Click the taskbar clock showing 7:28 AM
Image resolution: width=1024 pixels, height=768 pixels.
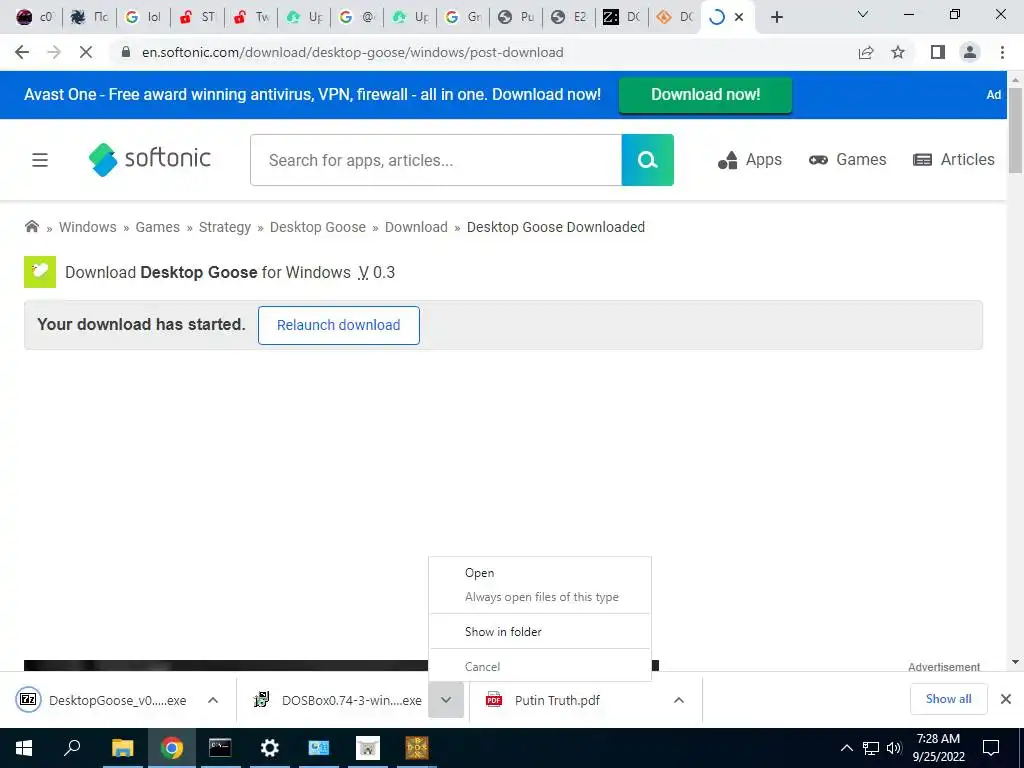[938, 748]
